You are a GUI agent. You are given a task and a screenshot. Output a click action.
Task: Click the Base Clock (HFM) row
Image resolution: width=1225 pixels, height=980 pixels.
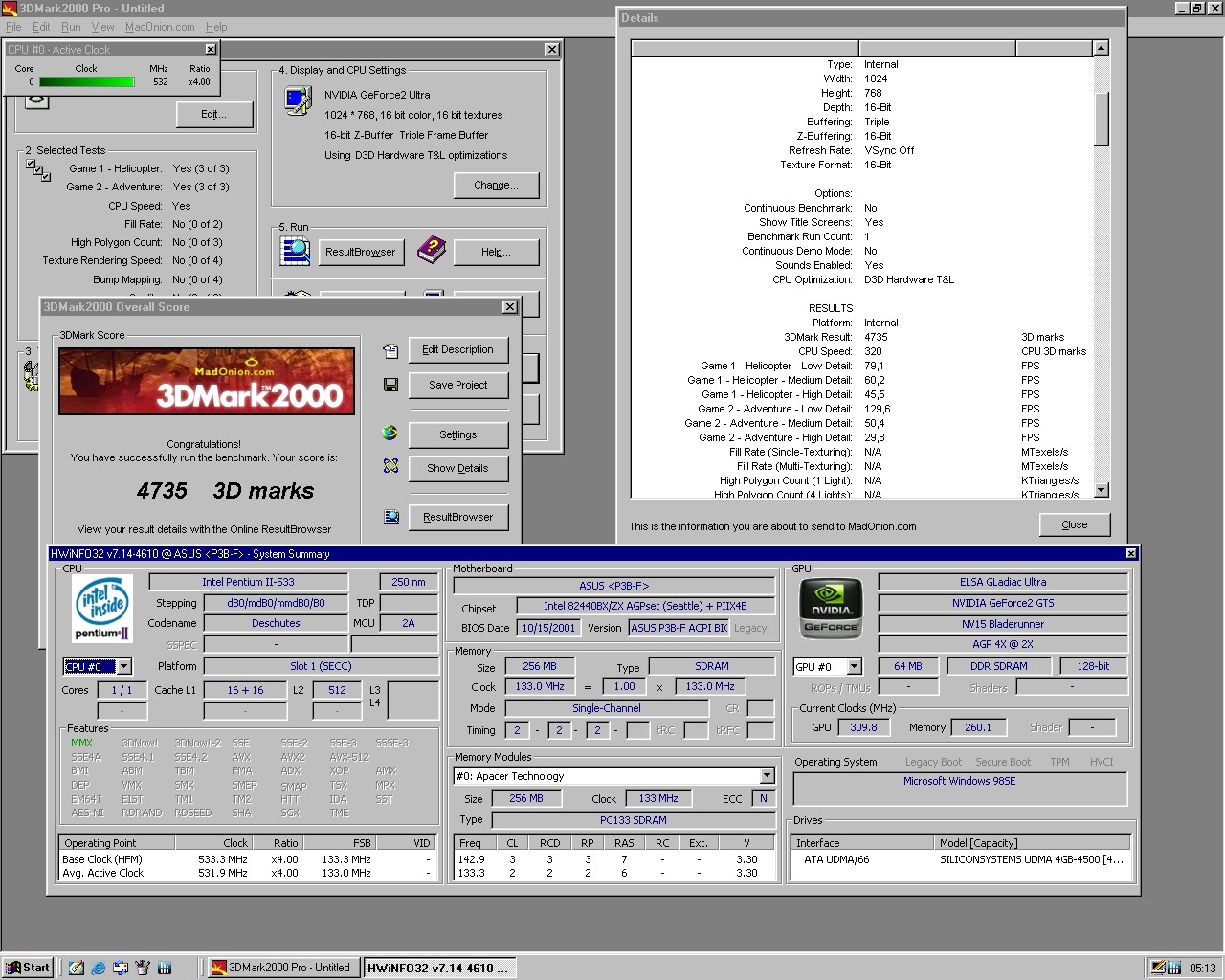247,859
